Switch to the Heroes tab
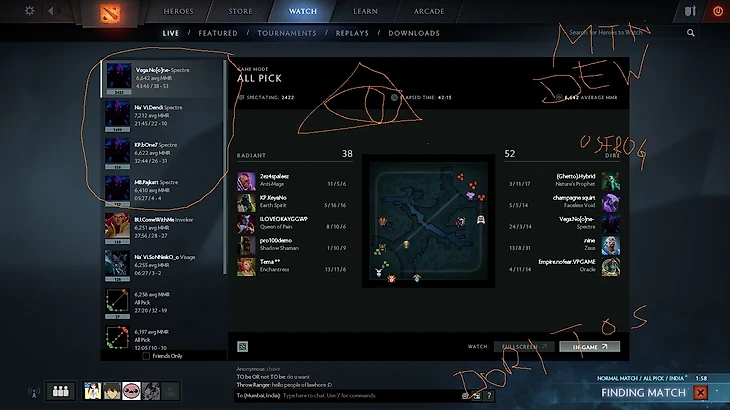This screenshot has height=410, width=730. [178, 11]
